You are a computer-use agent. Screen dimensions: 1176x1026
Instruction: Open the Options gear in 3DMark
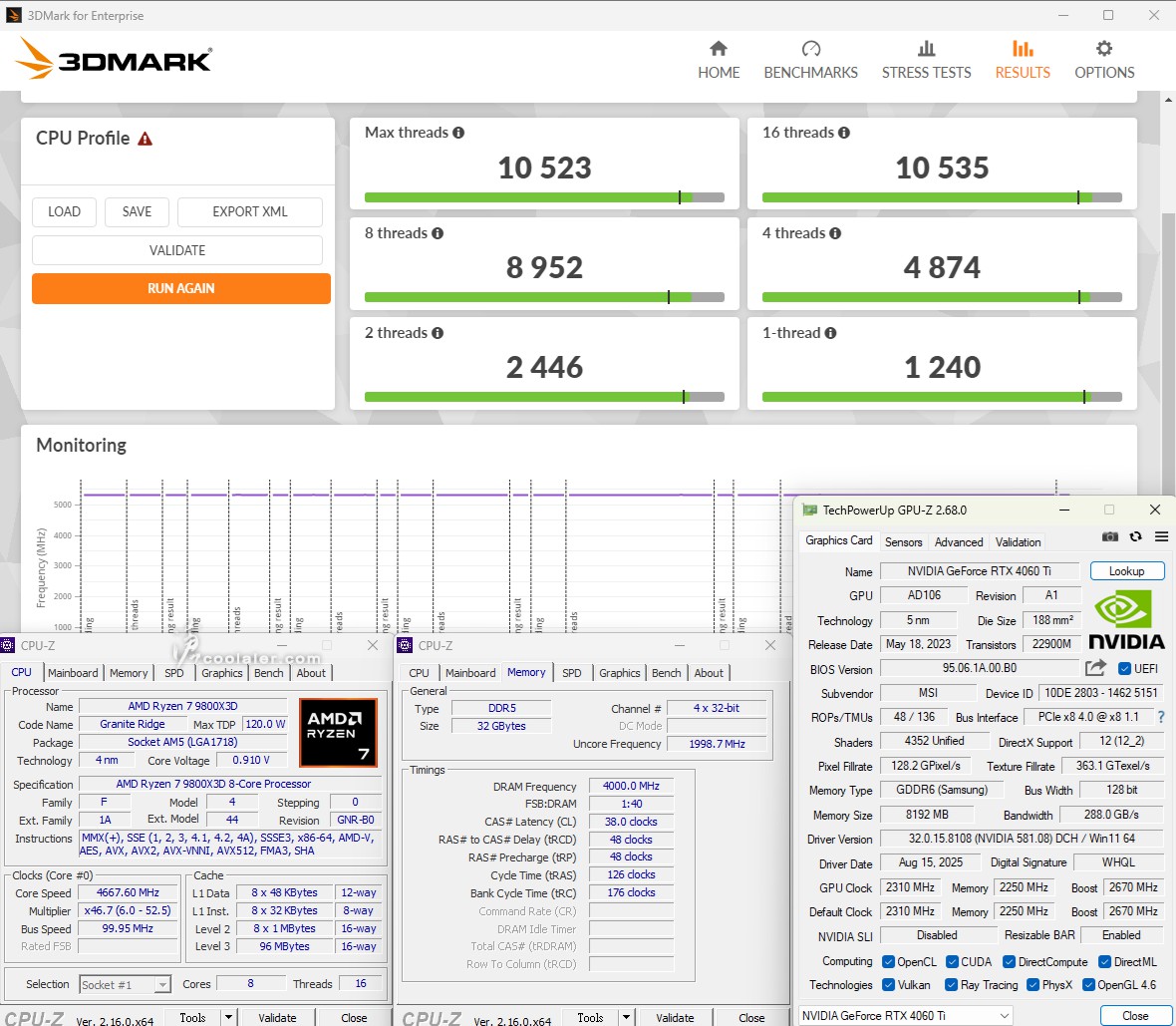1104,50
